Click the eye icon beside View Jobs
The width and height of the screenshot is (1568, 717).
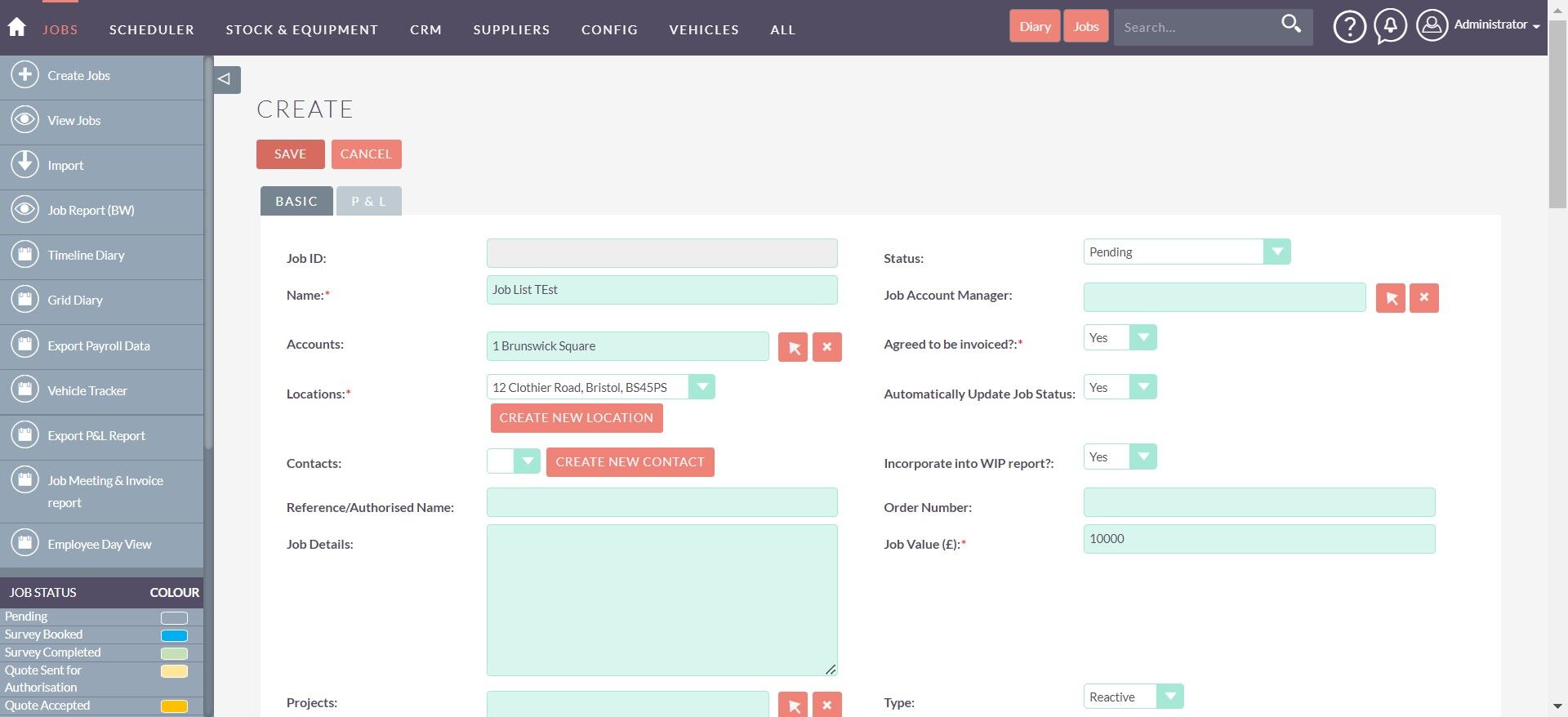(x=25, y=120)
